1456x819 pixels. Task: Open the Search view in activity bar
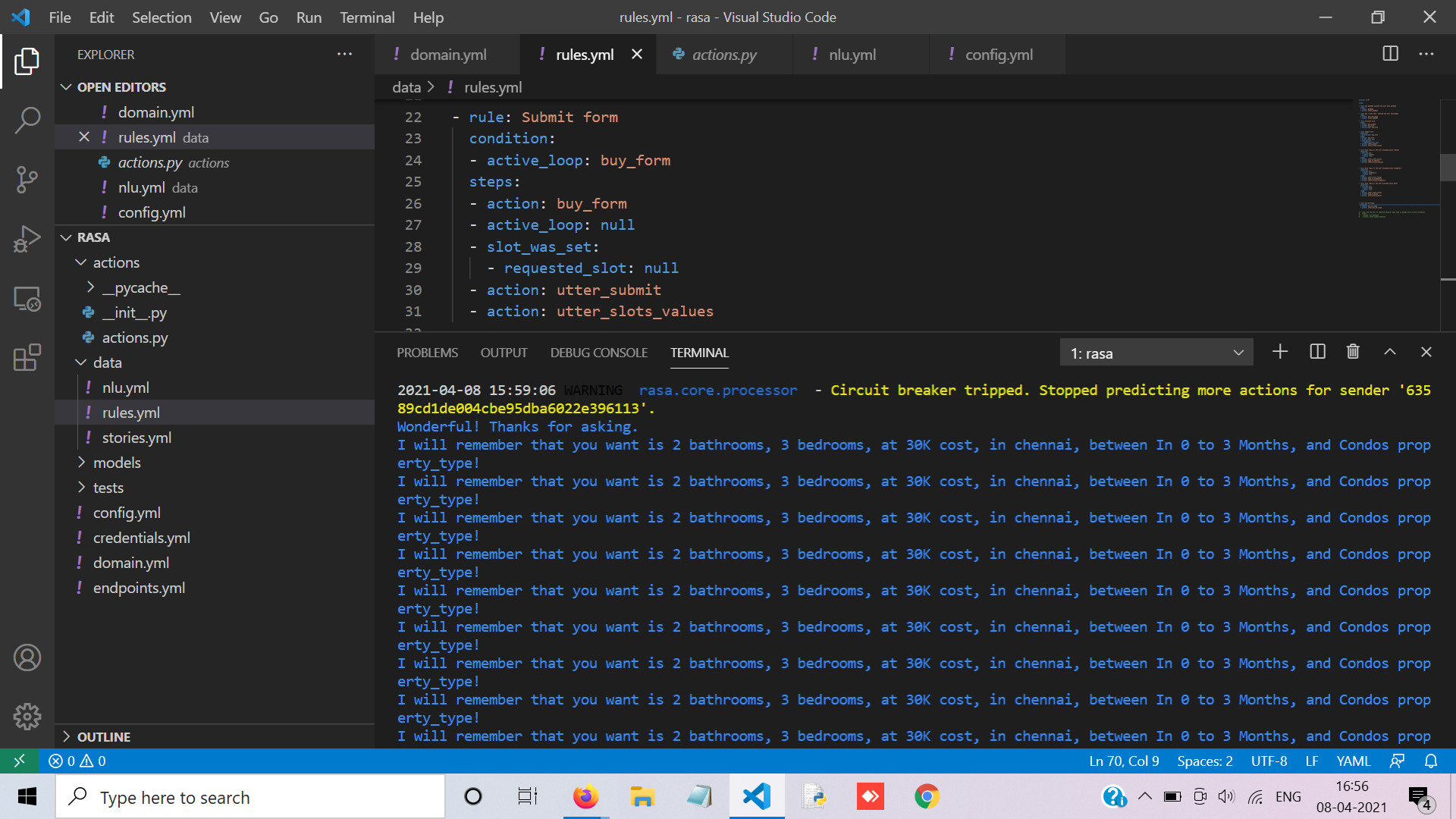coord(27,120)
